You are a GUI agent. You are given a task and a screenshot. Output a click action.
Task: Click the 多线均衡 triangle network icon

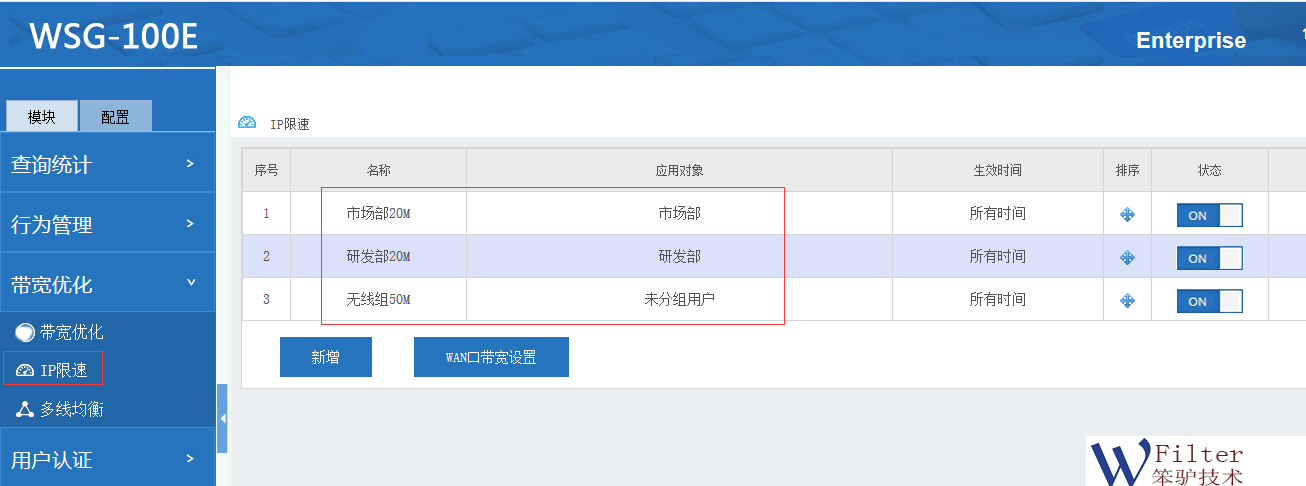25,409
